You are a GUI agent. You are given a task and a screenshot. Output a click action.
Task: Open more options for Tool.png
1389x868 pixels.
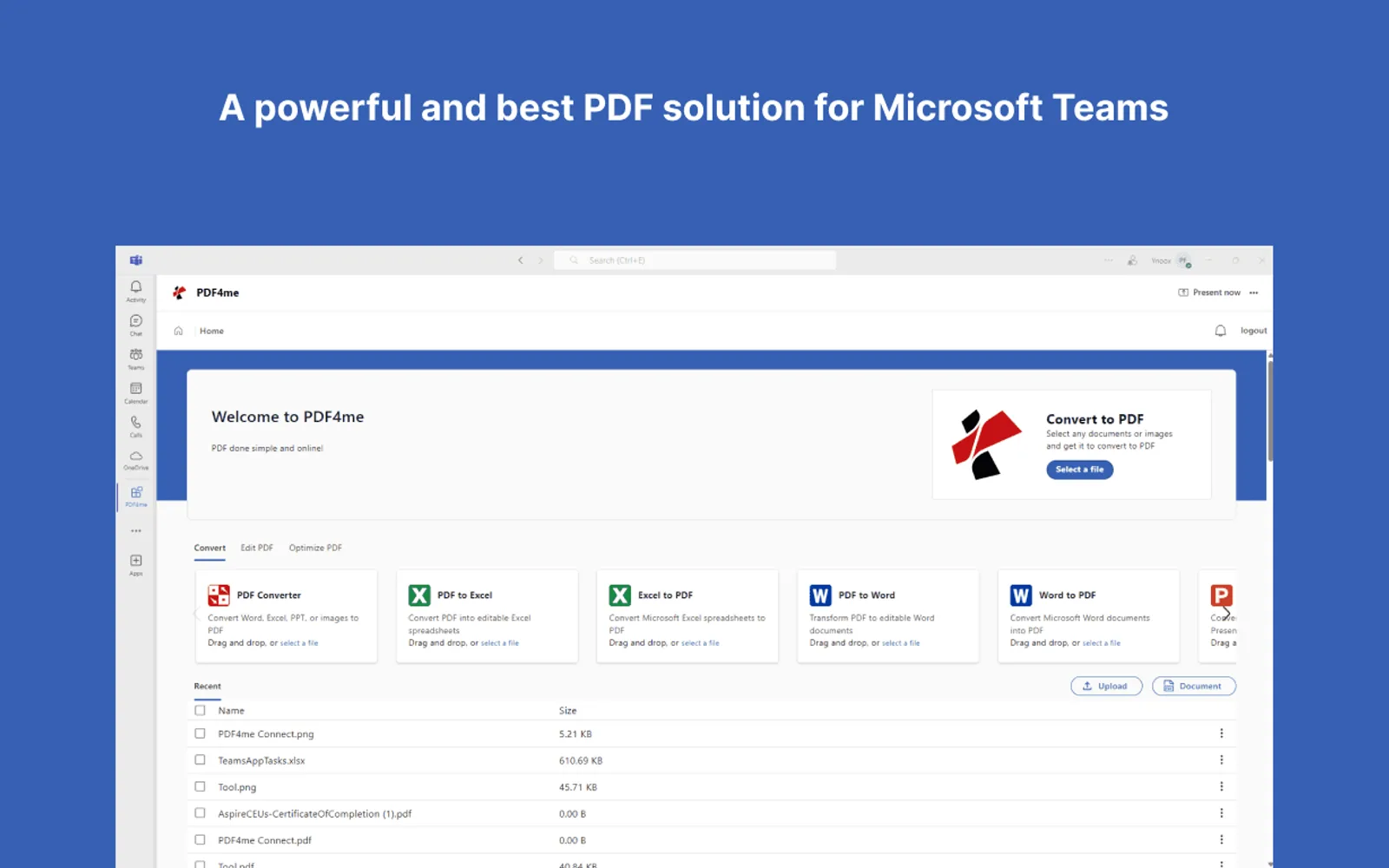click(x=1221, y=786)
